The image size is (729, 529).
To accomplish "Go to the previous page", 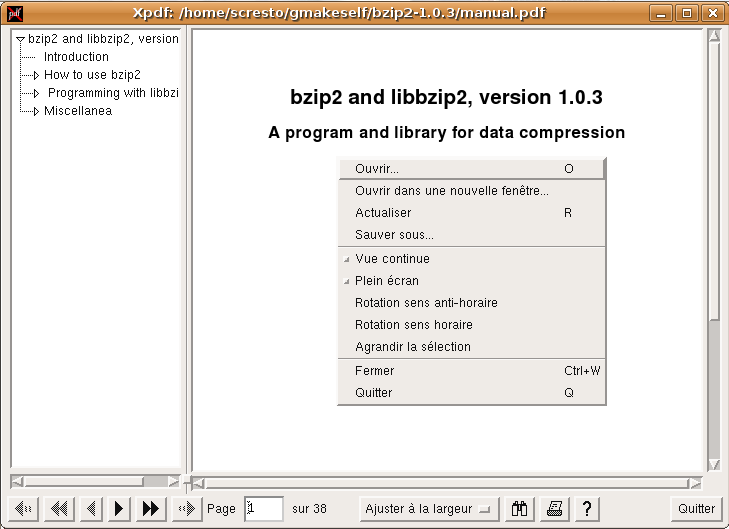I will click(x=91, y=509).
